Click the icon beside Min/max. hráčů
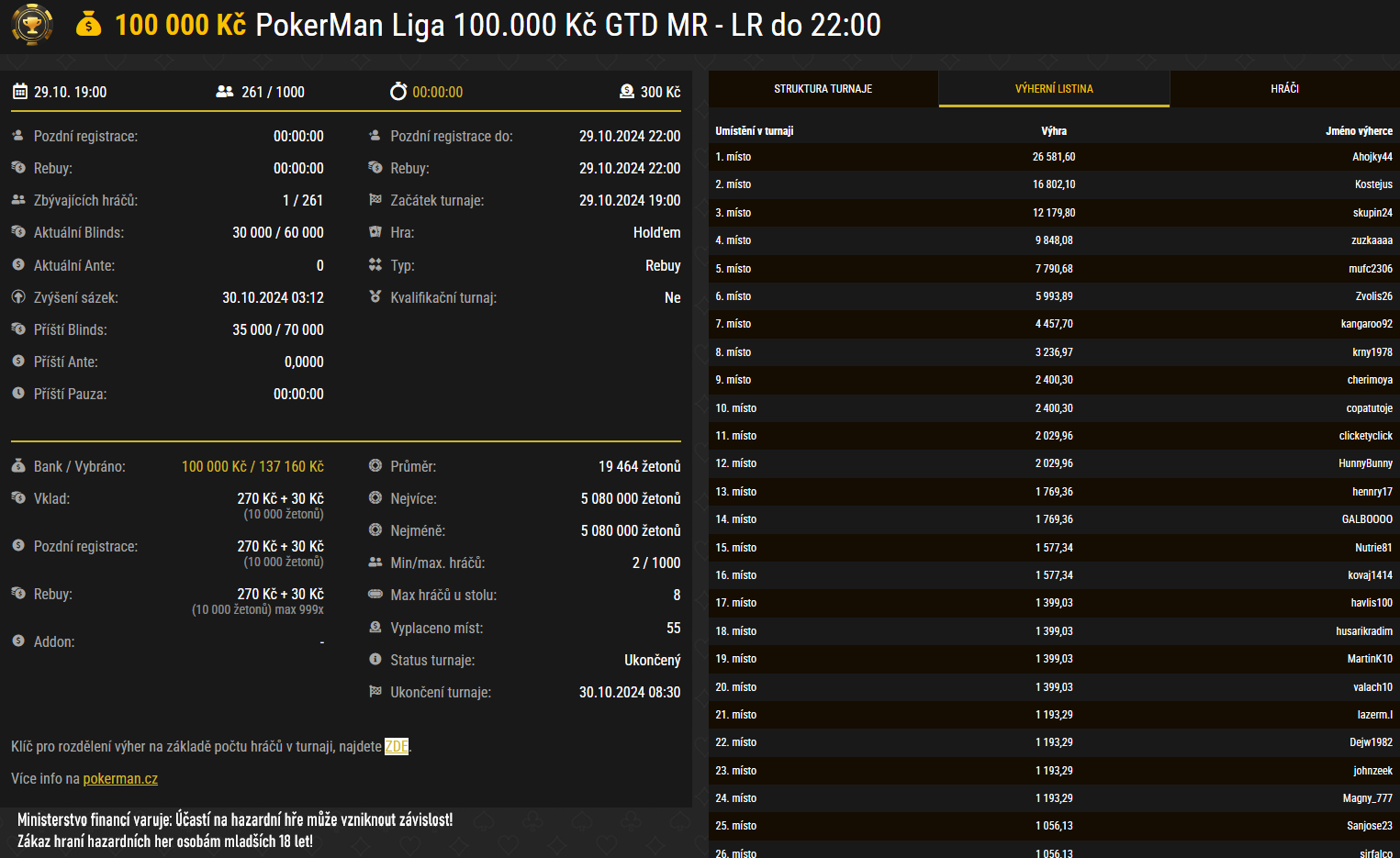Viewport: 1400px width, 858px height. pyautogui.click(x=375, y=562)
